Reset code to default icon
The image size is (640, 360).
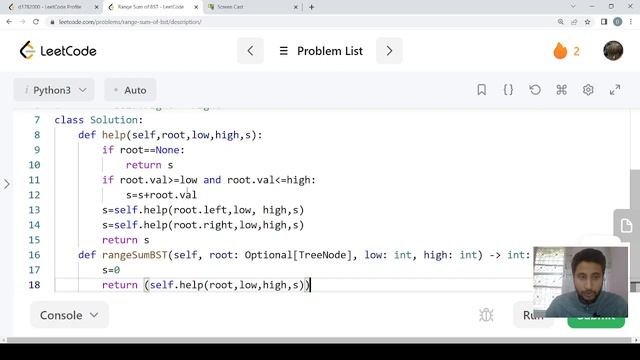click(535, 90)
